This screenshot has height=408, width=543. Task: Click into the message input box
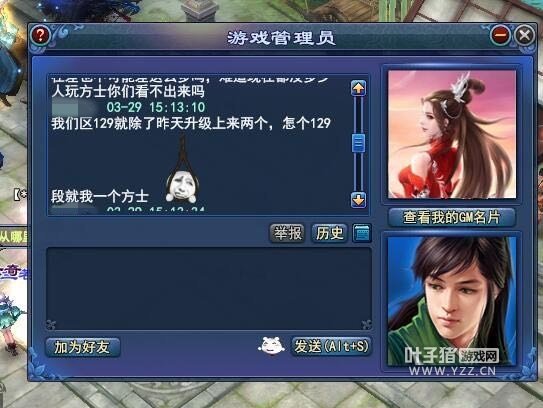point(209,289)
